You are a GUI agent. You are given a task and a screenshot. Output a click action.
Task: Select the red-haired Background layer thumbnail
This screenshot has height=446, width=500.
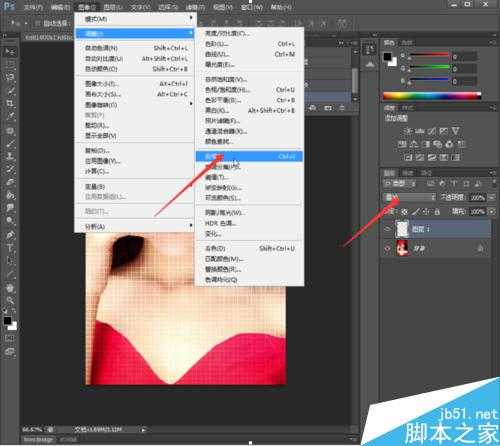(402, 248)
